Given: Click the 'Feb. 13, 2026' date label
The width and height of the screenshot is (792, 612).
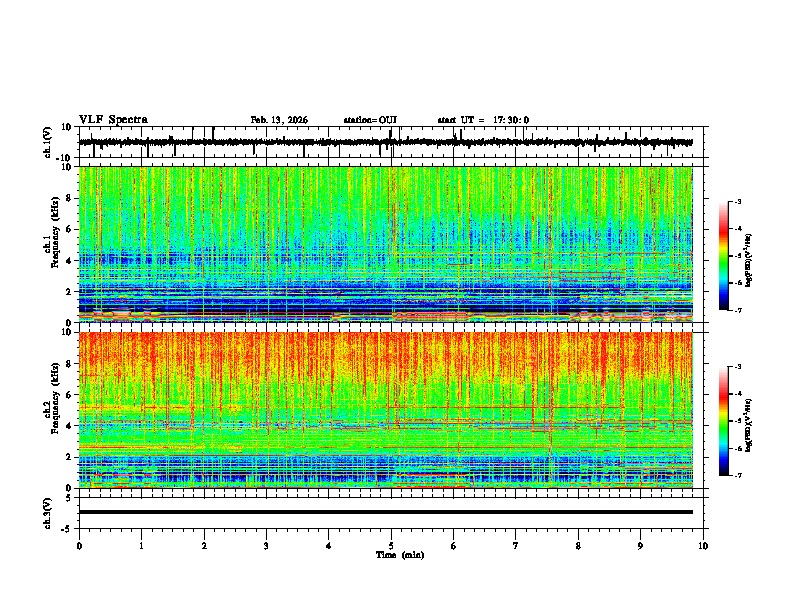Looking at the screenshot, I should (279, 120).
